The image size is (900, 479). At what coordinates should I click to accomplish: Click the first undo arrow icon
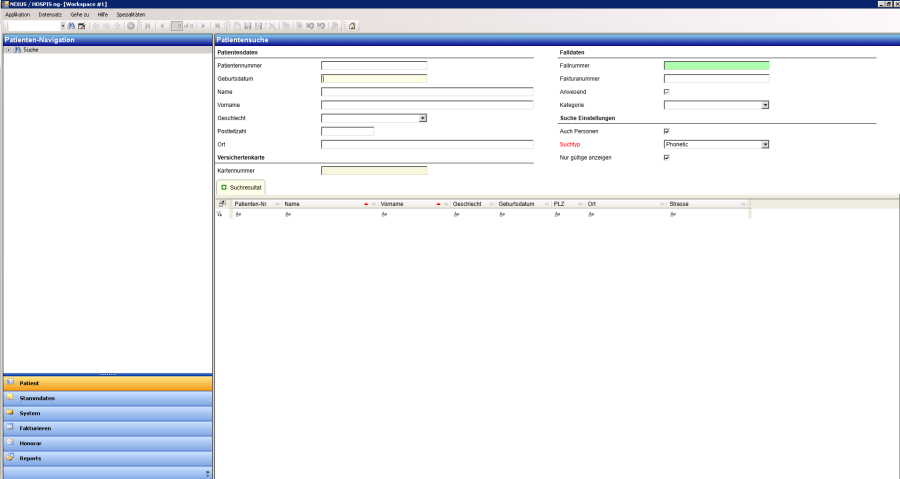(x=311, y=26)
